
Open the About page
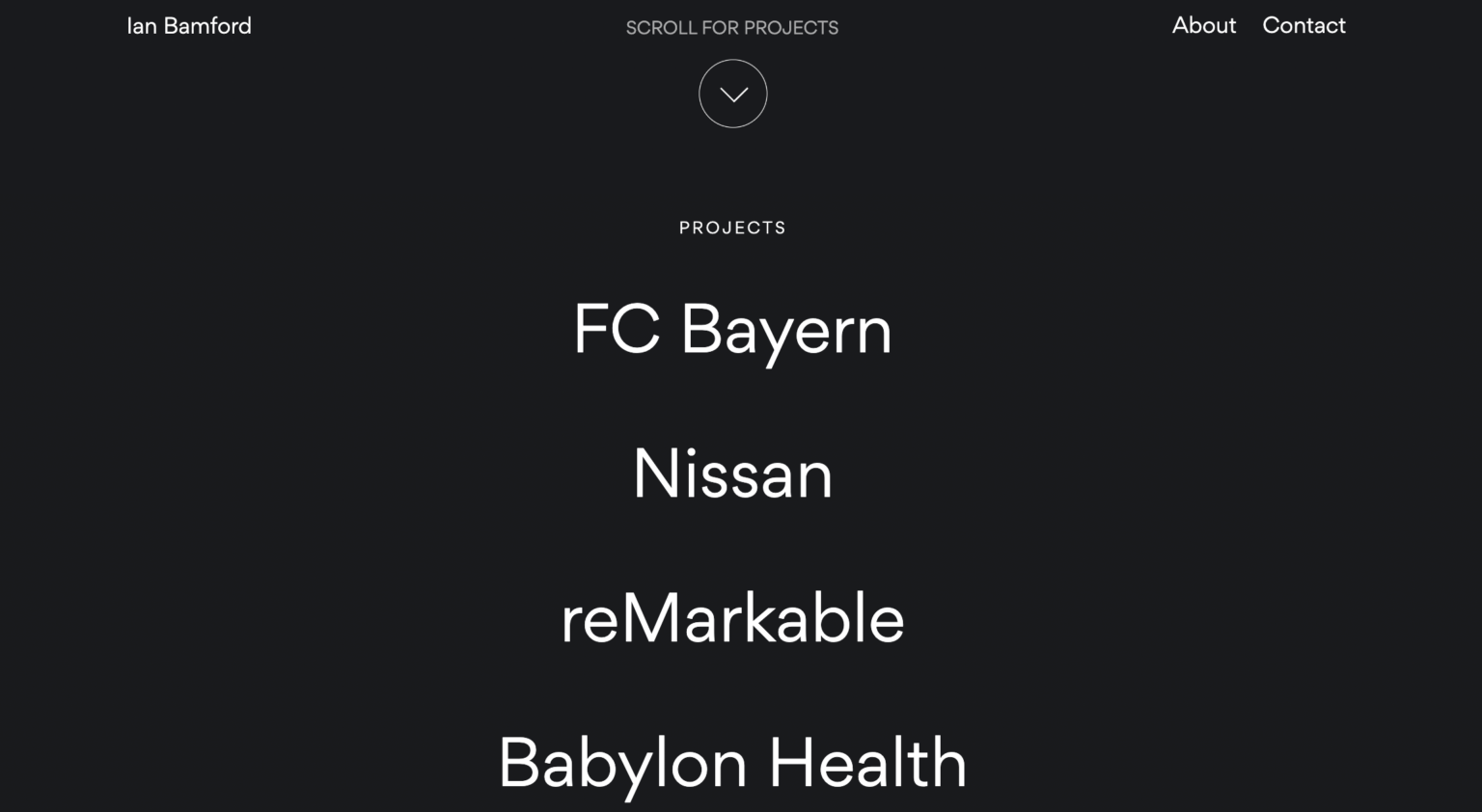1203,26
